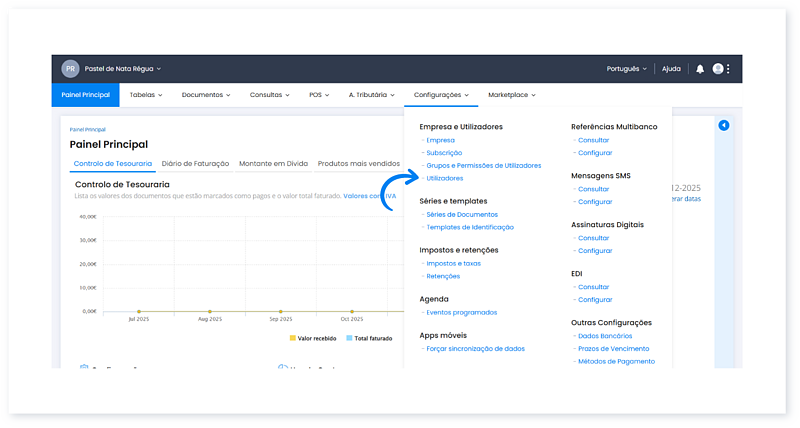Viewport: 800px width, 428px height.
Task: Click the Ajuda help link
Action: coord(671,69)
